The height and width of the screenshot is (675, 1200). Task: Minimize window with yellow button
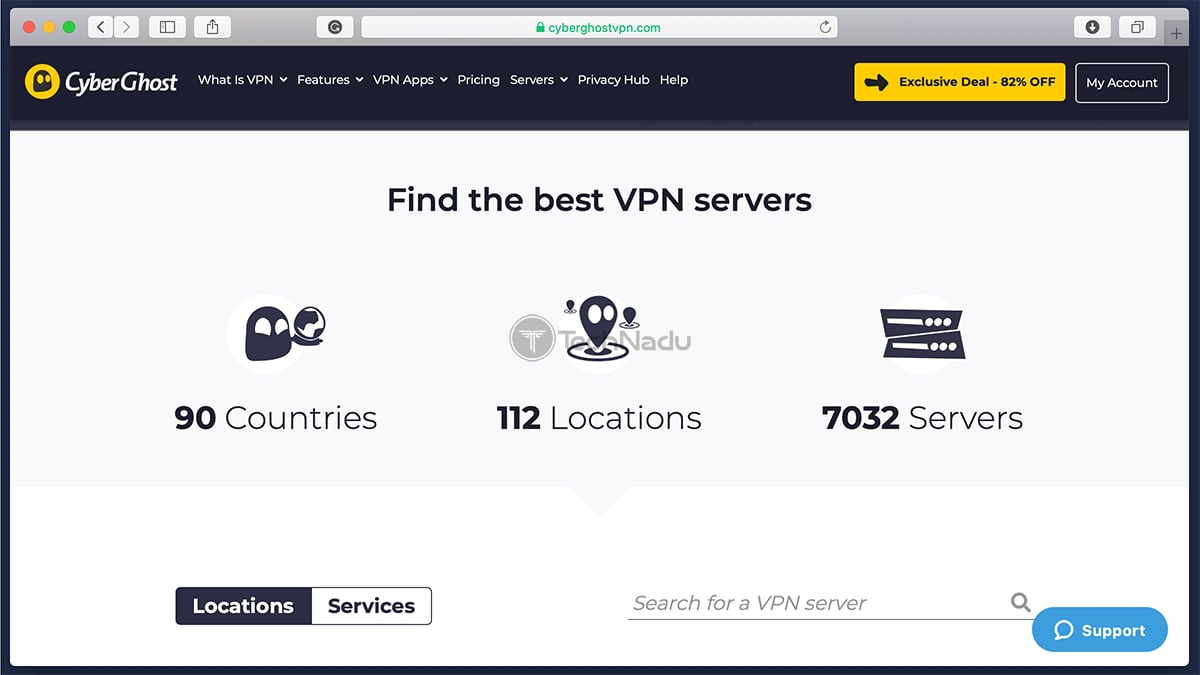(49, 27)
